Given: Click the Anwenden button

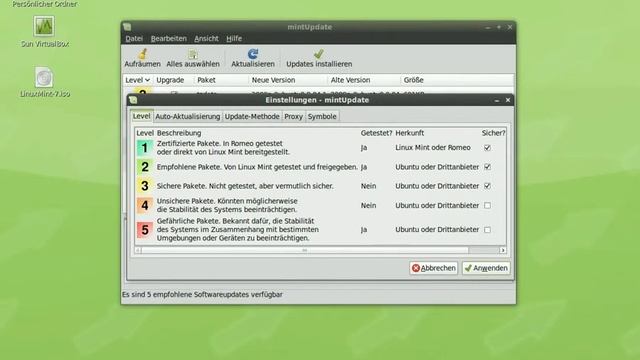Looking at the screenshot, I should (486, 268).
